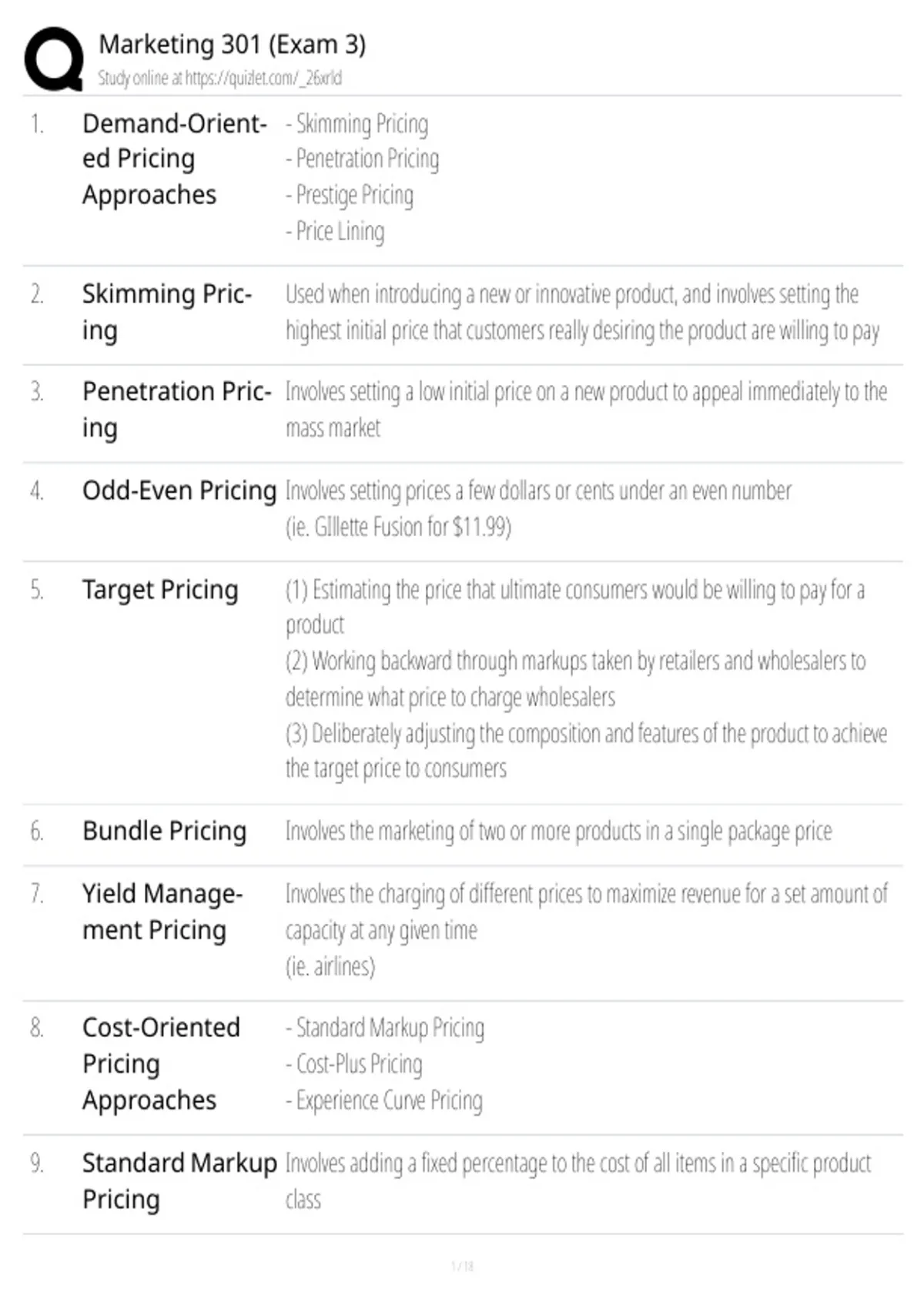Click the Quizlet Q logo icon
The width and height of the screenshot is (924, 1309).
pyautogui.click(x=54, y=59)
